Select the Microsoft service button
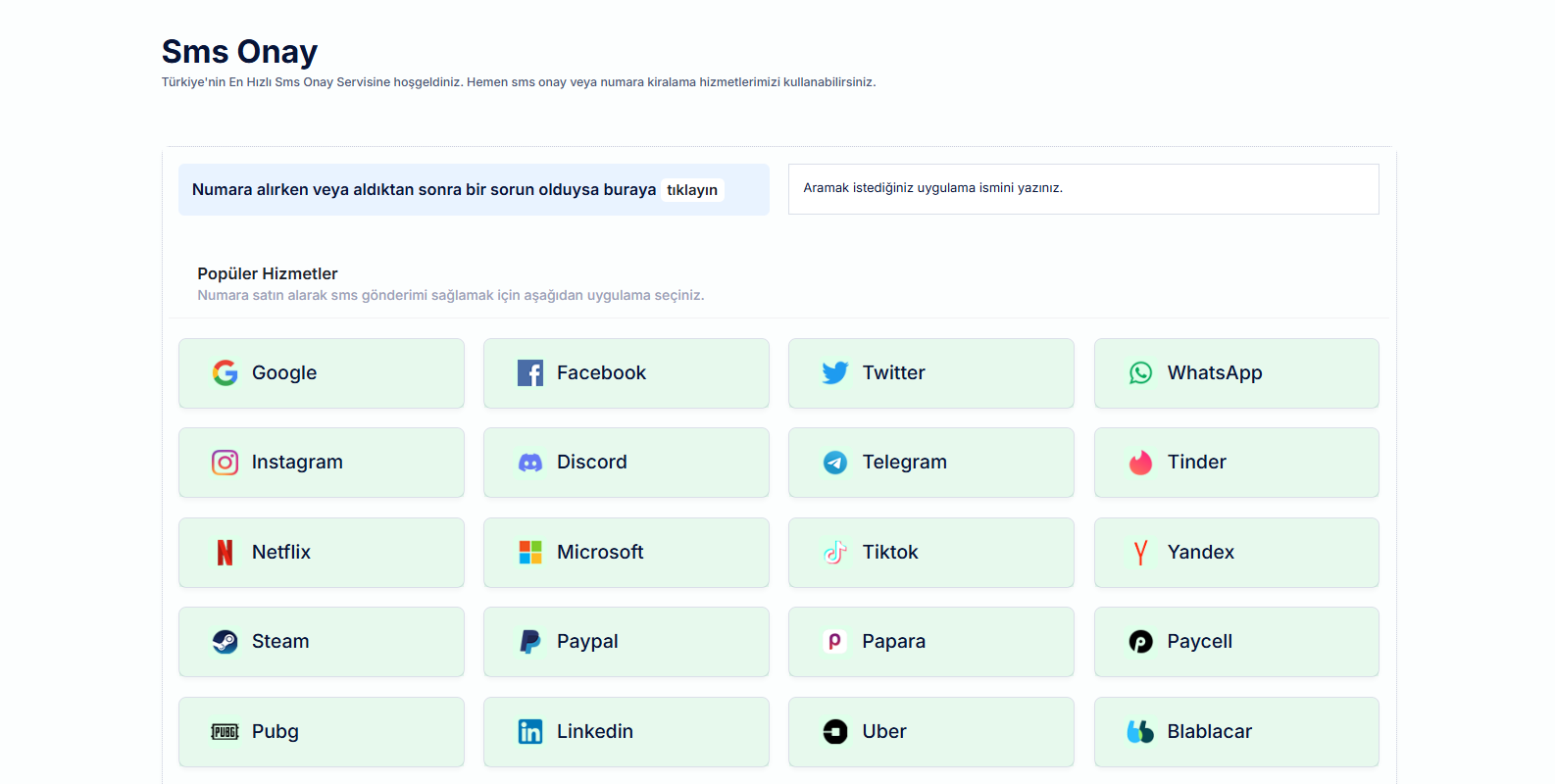 click(626, 553)
